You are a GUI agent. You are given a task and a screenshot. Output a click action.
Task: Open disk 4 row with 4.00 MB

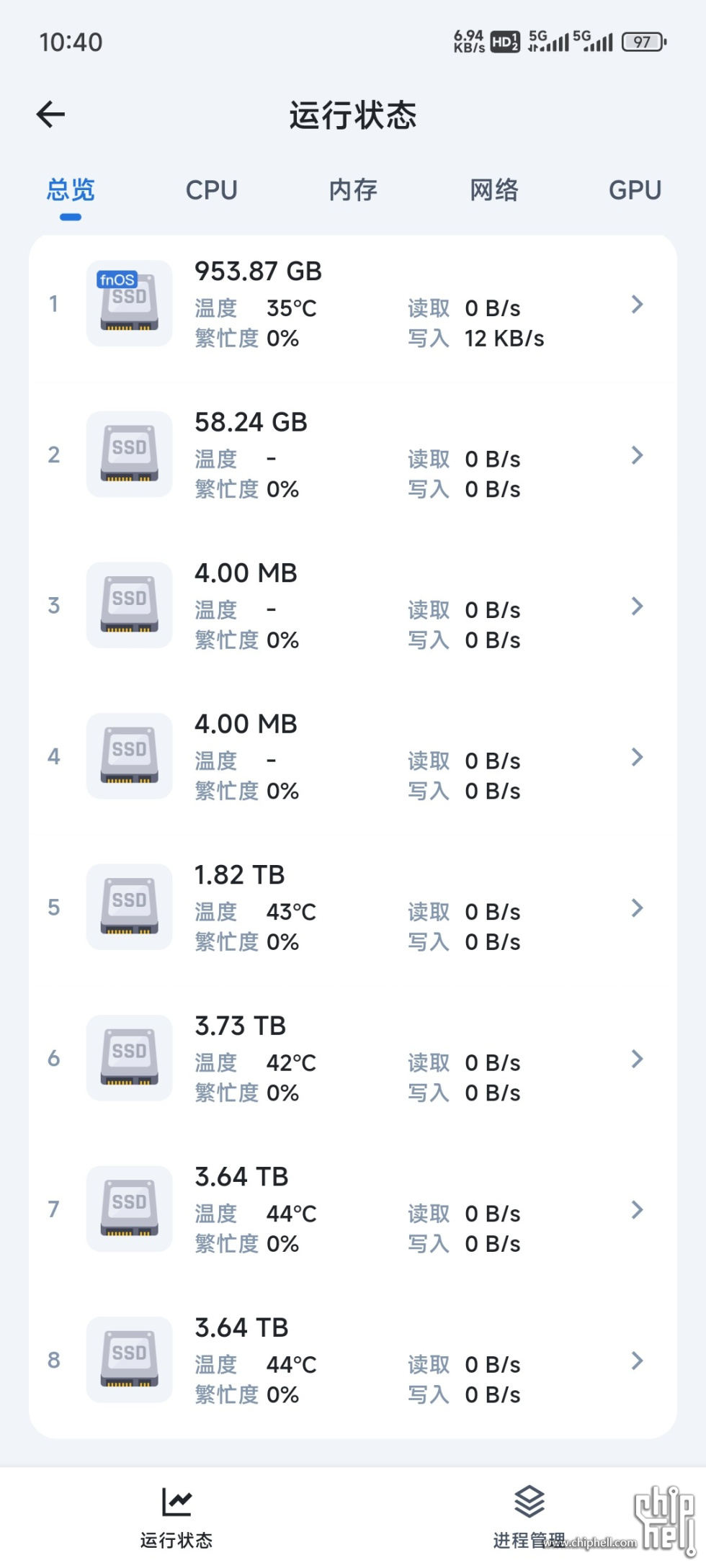(353, 756)
